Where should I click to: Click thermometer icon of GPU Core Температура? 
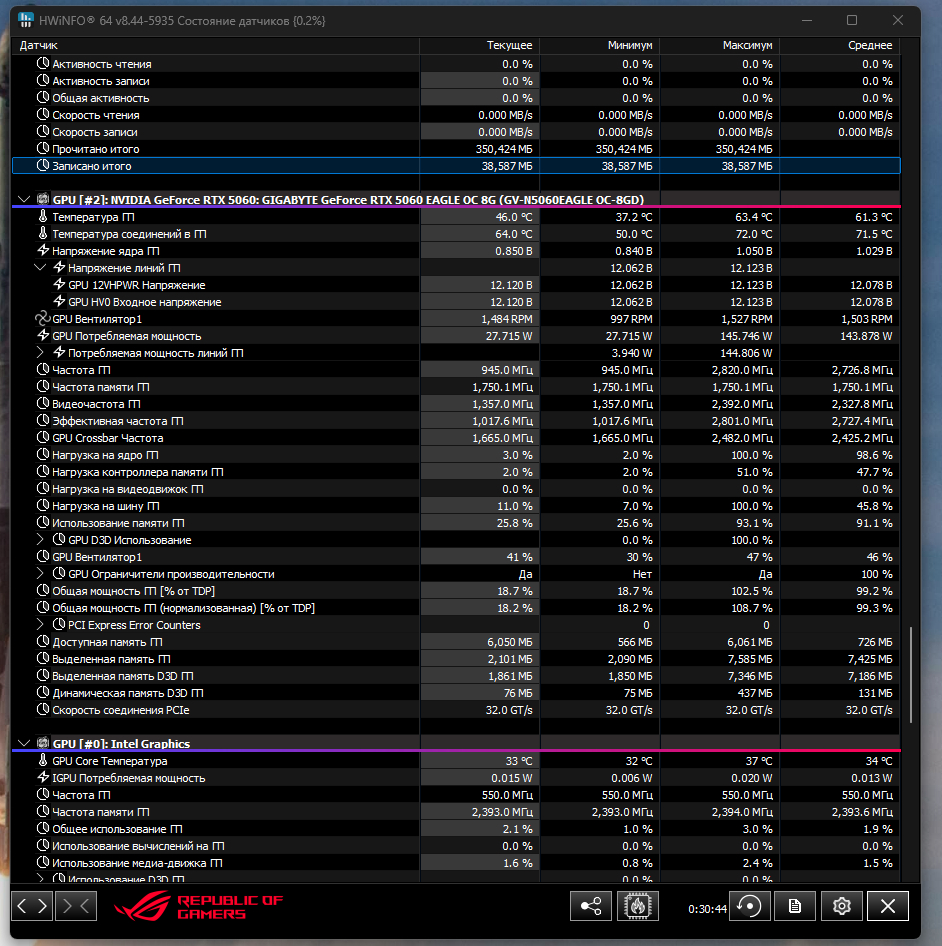(x=43, y=760)
